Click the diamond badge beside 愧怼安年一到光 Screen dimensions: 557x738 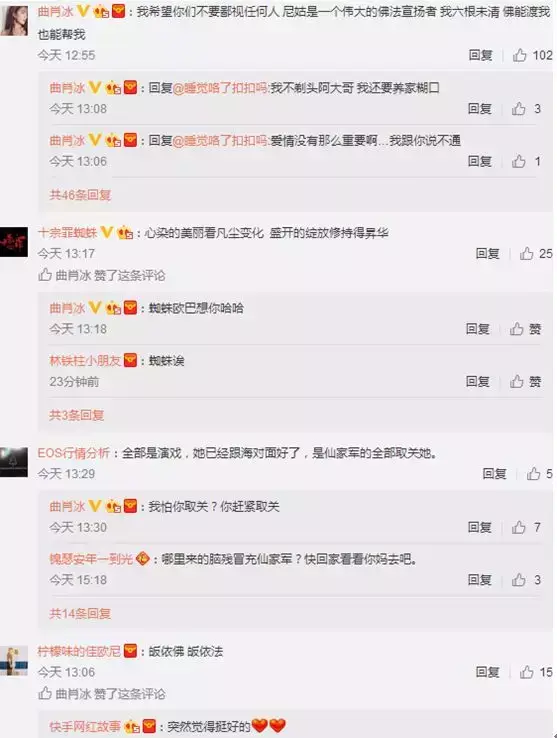tap(143, 559)
